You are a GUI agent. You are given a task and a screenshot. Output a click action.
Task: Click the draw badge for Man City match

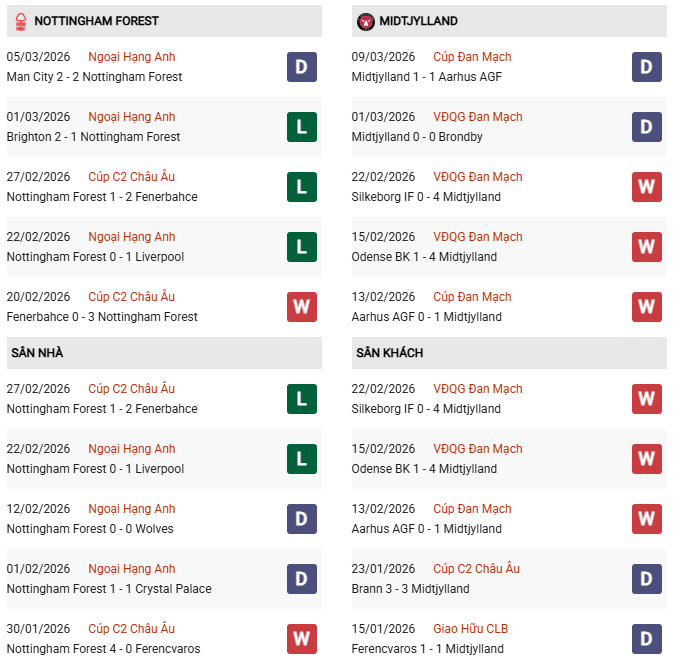pyautogui.click(x=301, y=67)
